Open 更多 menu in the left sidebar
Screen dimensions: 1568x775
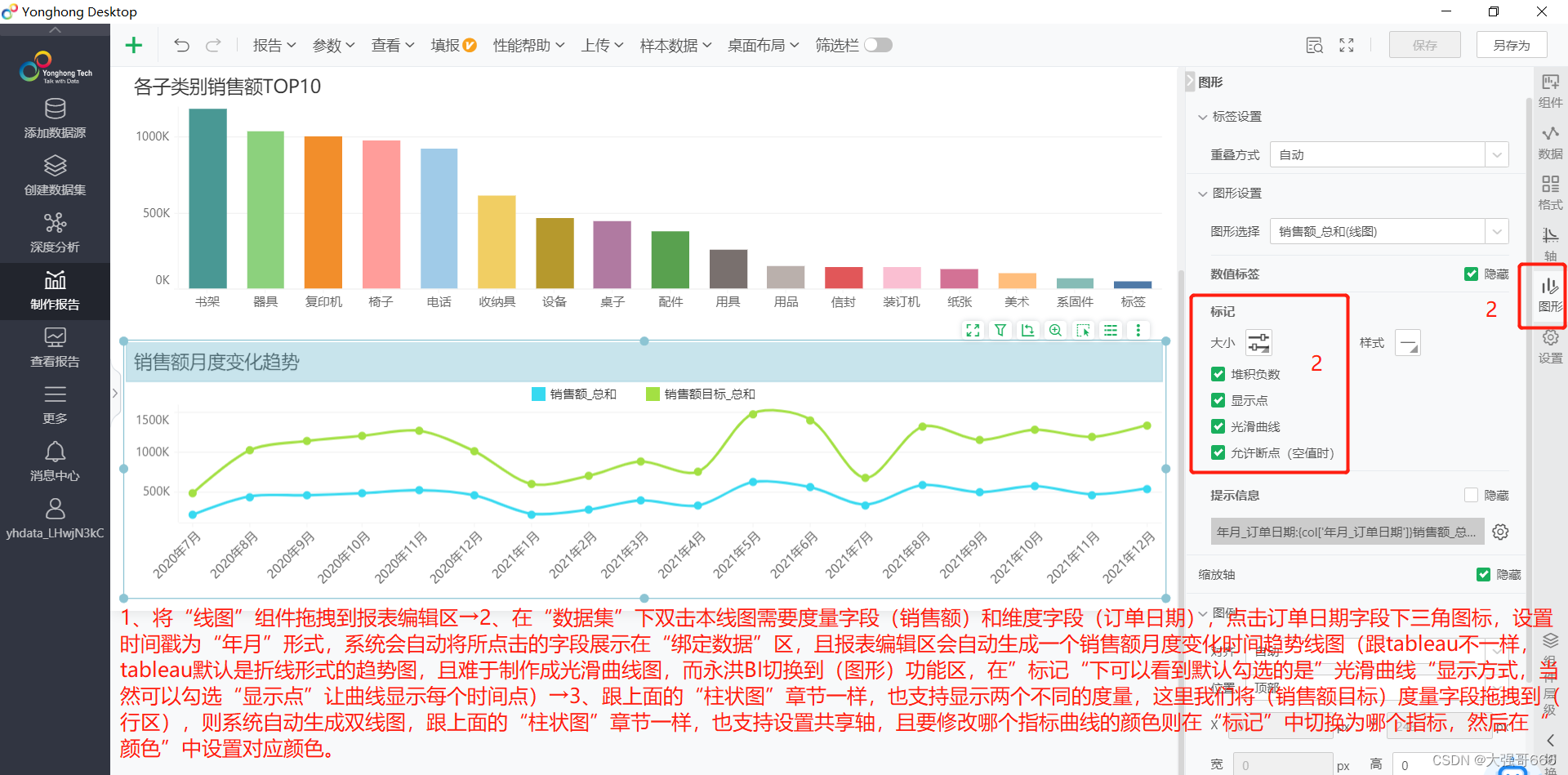(55, 404)
